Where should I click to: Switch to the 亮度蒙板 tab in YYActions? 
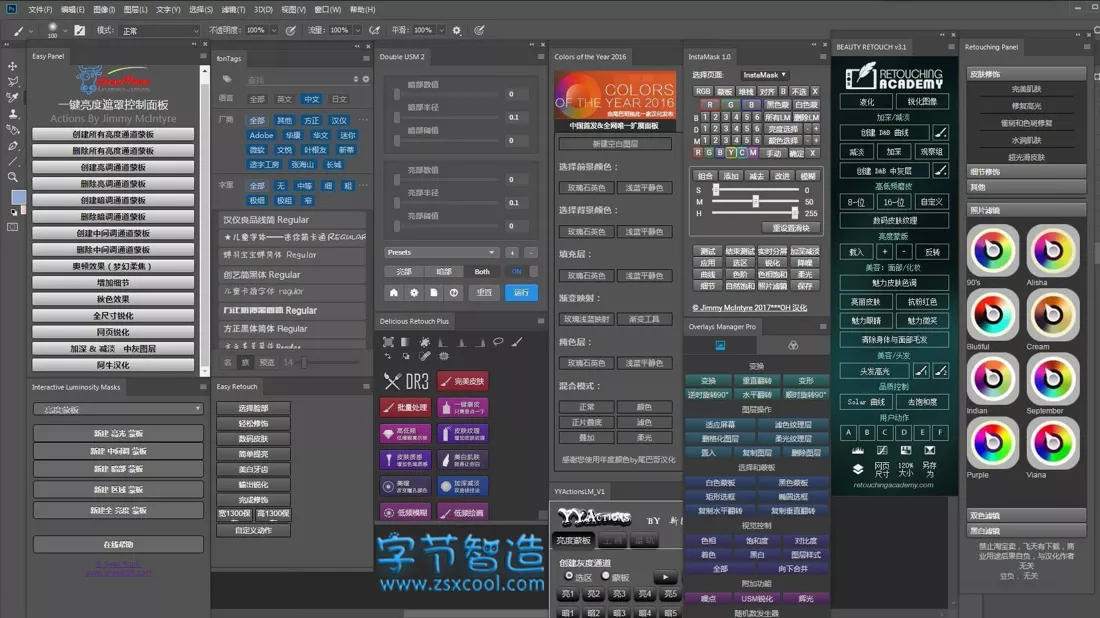[x=574, y=541]
